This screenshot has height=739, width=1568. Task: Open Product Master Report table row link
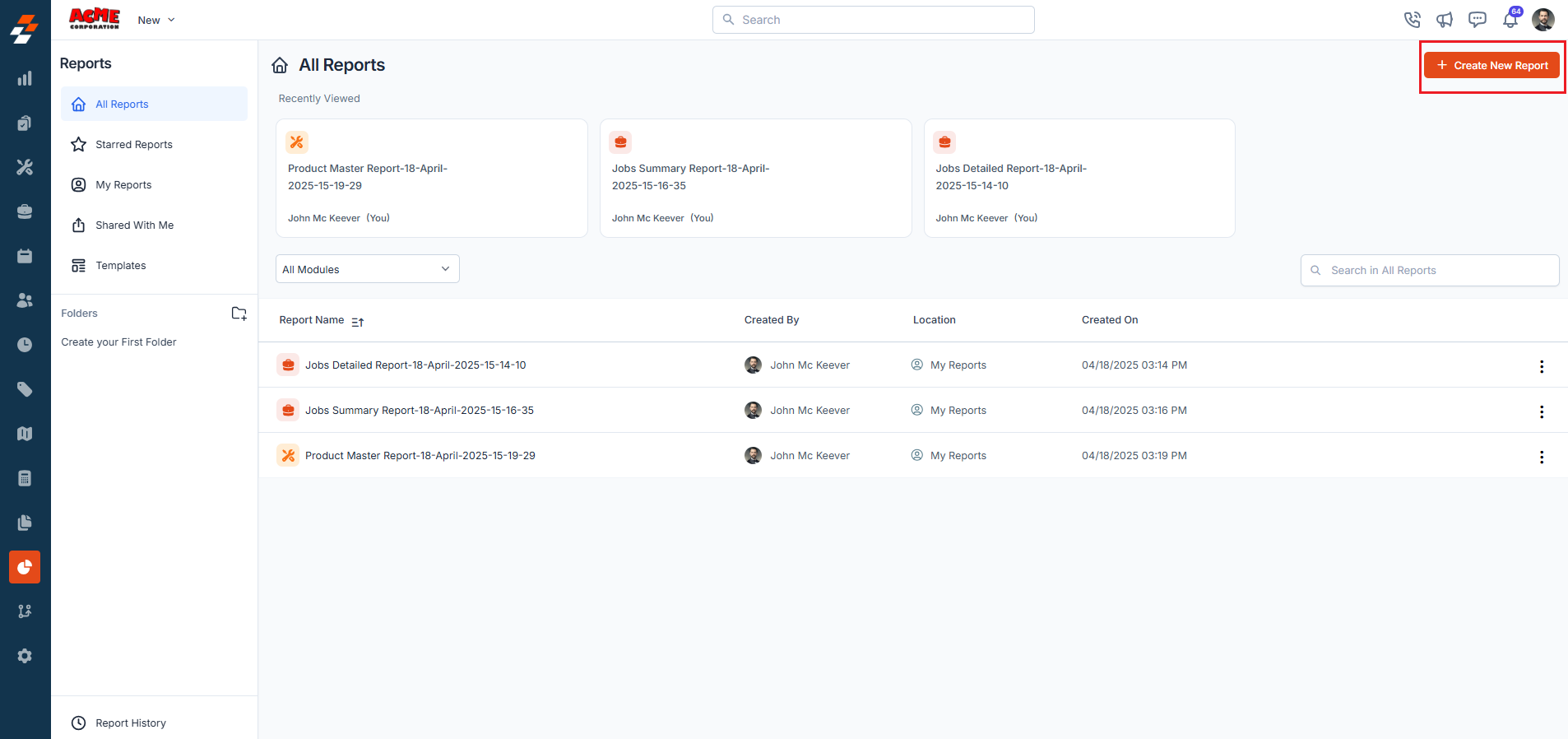coord(420,455)
